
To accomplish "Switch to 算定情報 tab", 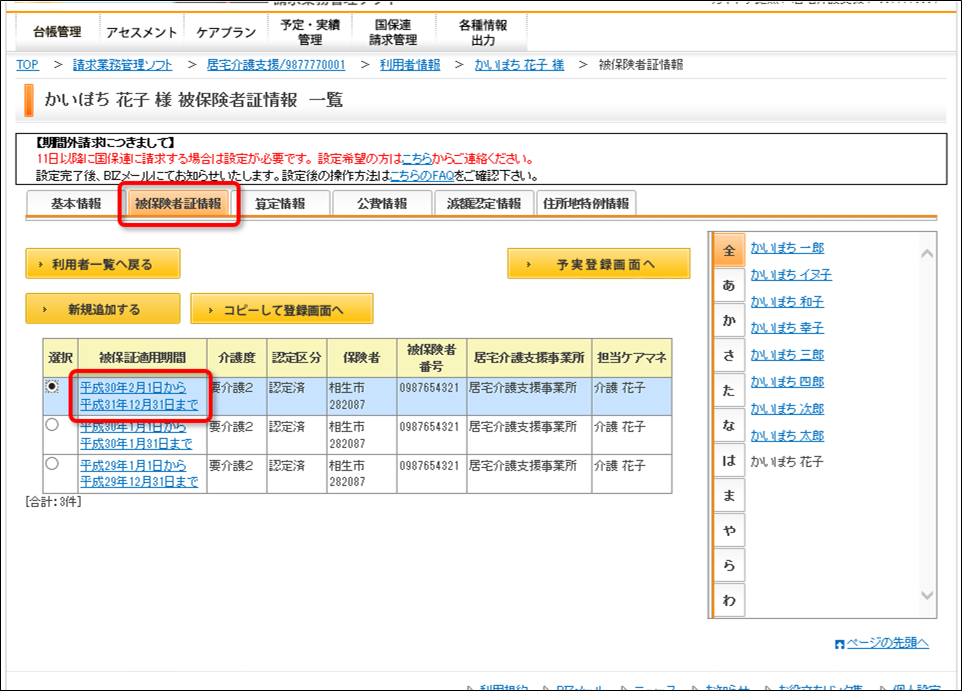I will (280, 203).
